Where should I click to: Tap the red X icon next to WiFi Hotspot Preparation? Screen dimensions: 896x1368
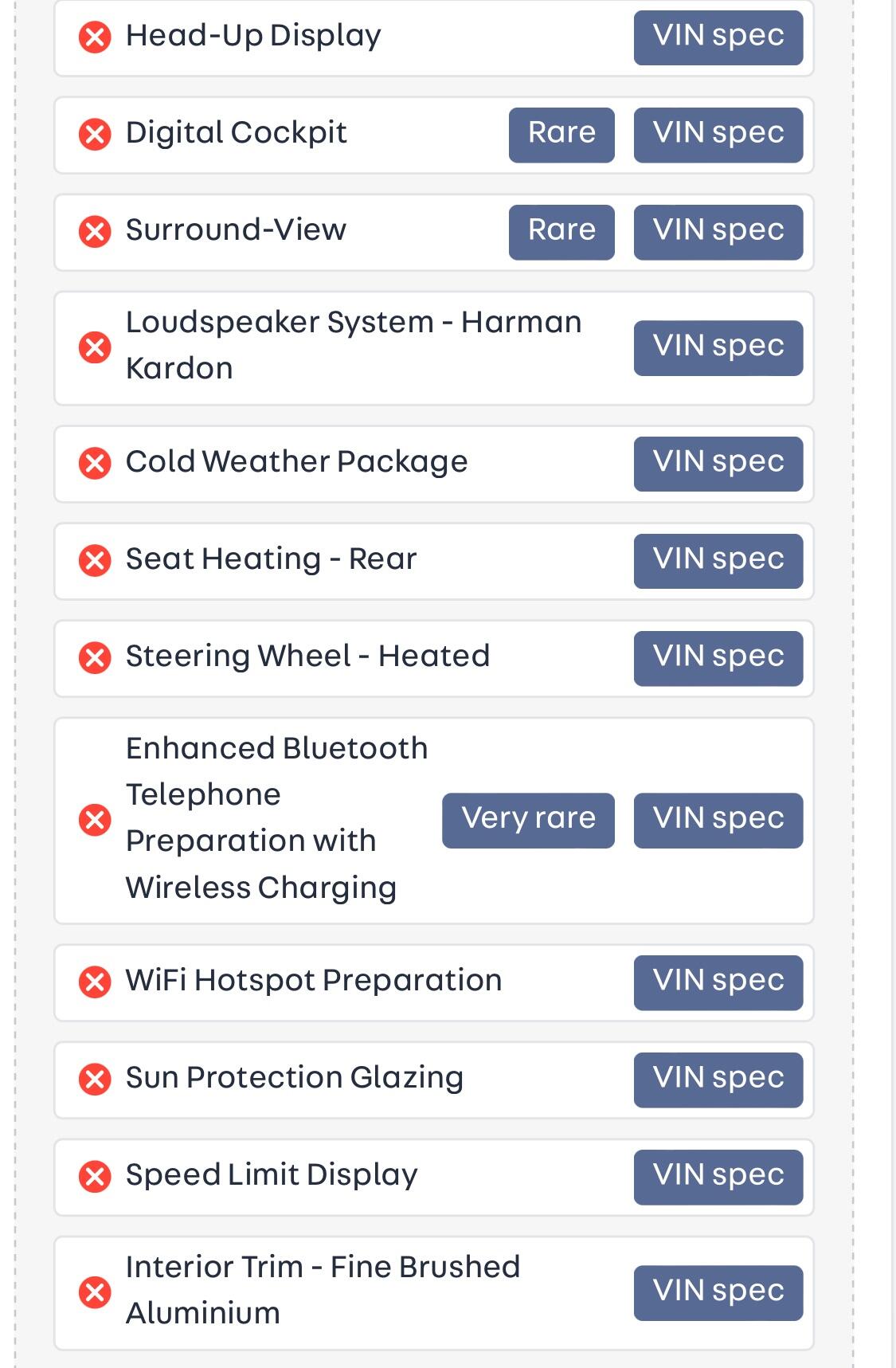click(95, 982)
